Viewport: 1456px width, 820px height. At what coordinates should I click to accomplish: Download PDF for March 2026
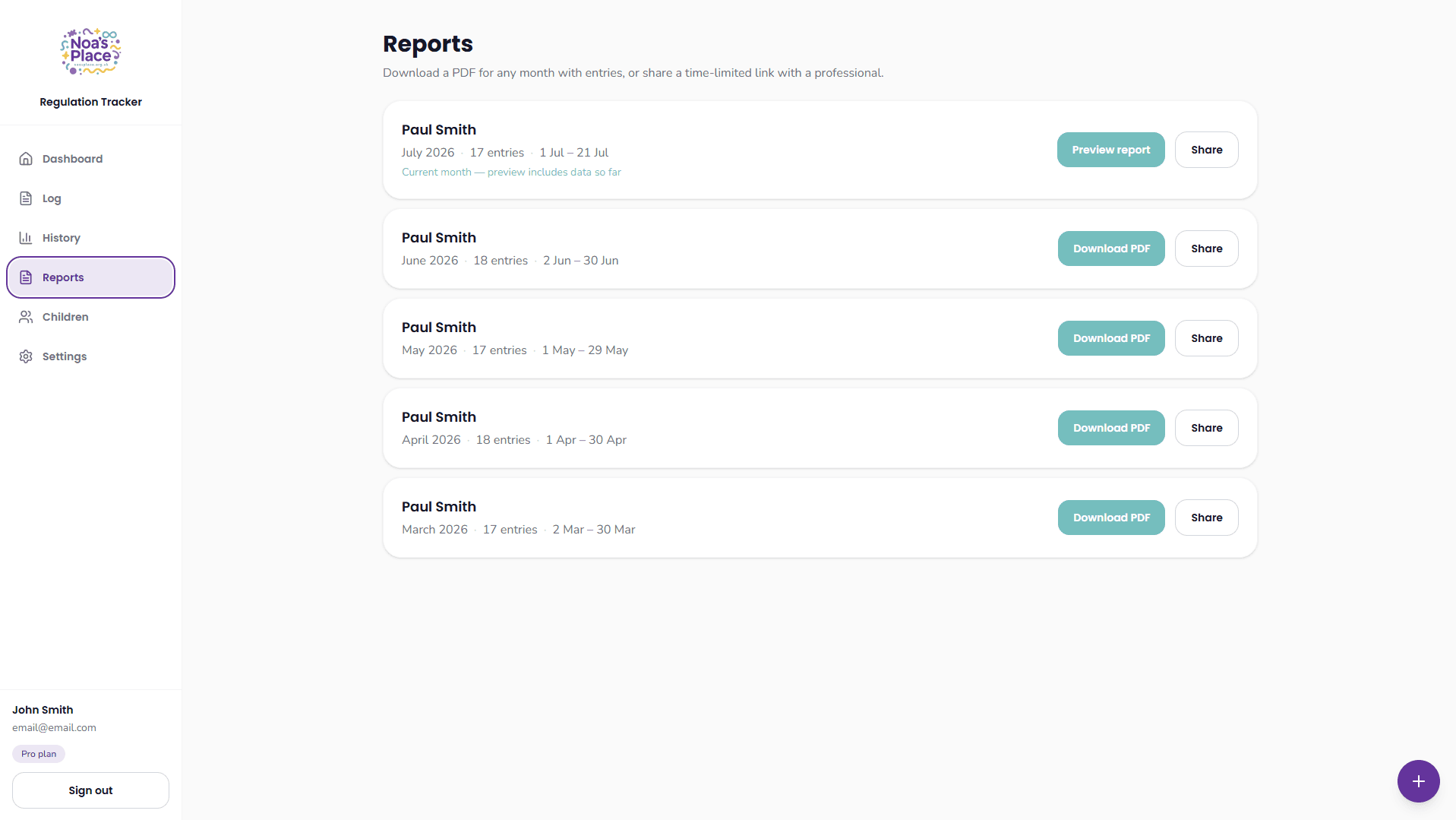click(x=1111, y=518)
